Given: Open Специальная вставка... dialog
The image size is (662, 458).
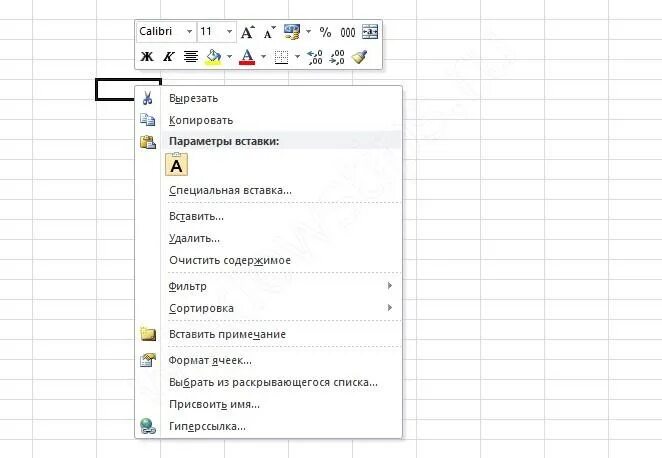Looking at the screenshot, I should (x=268, y=190).
